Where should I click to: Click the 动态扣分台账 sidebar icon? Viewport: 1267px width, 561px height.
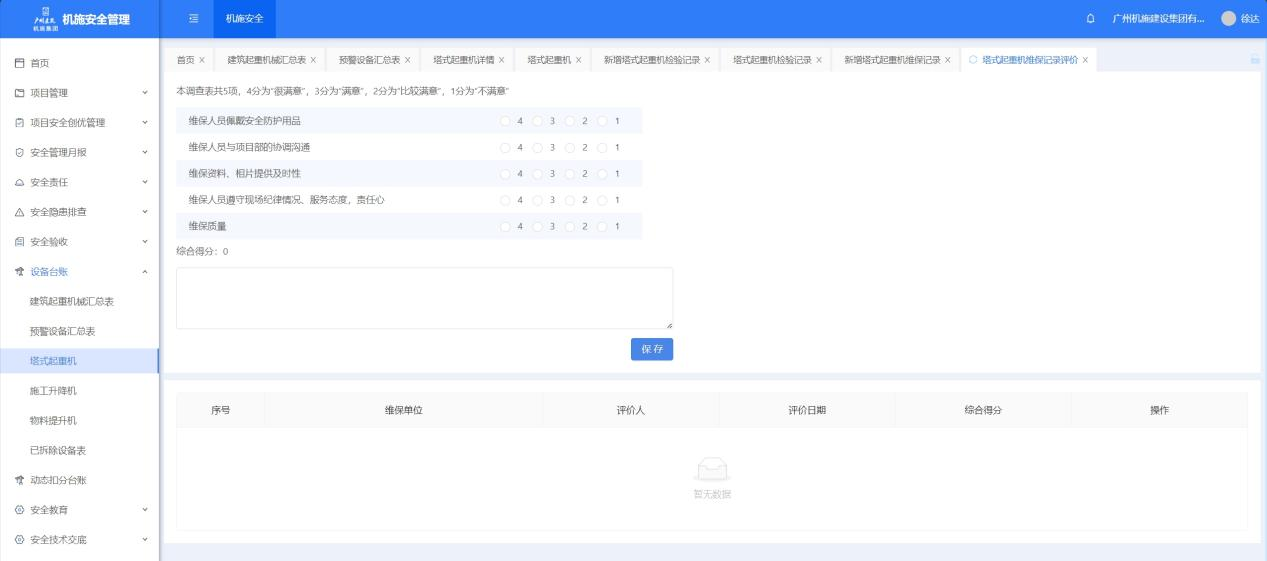point(20,480)
